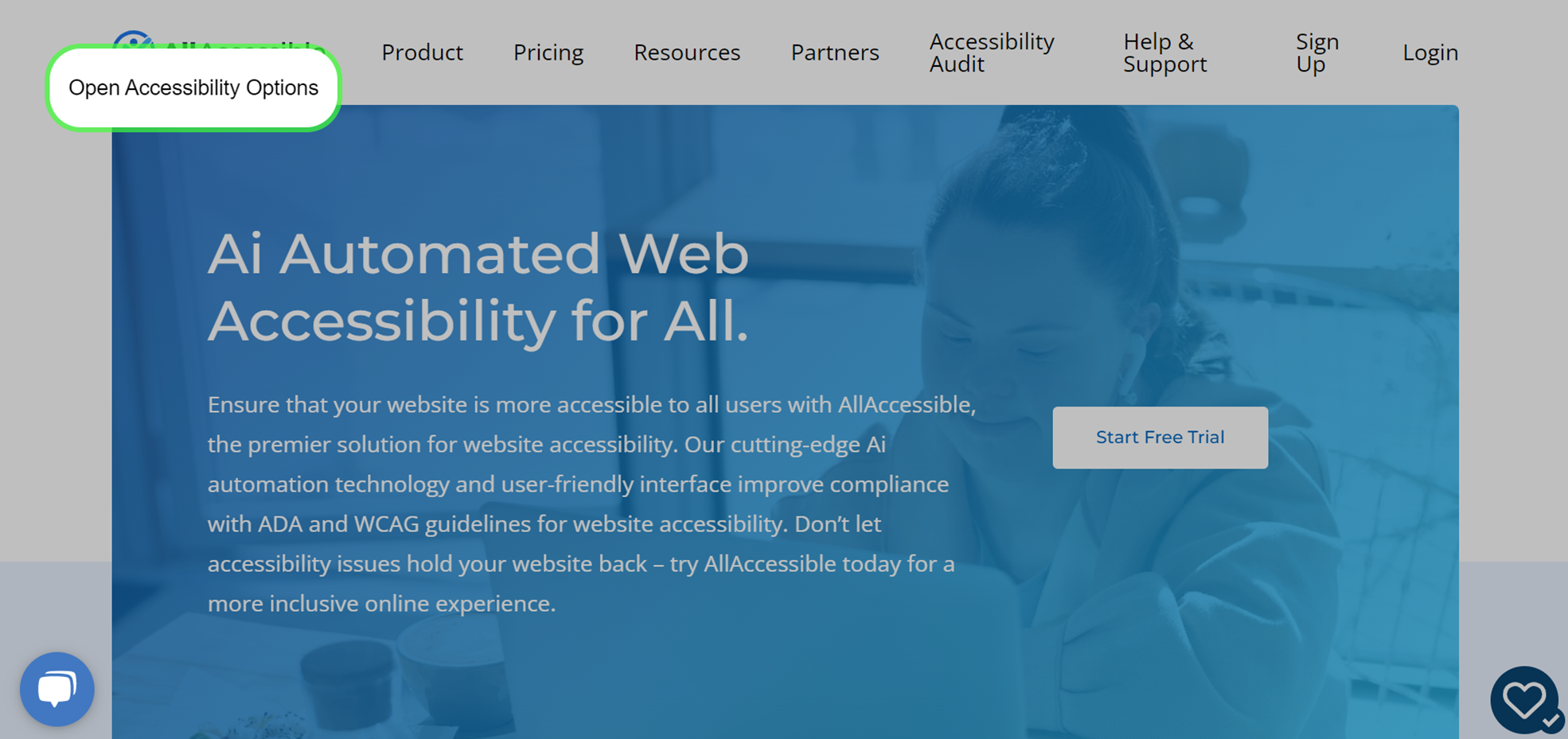This screenshot has height=739, width=1568.
Task: Click the checkmark badge on the heart widget
Action: point(1550,721)
